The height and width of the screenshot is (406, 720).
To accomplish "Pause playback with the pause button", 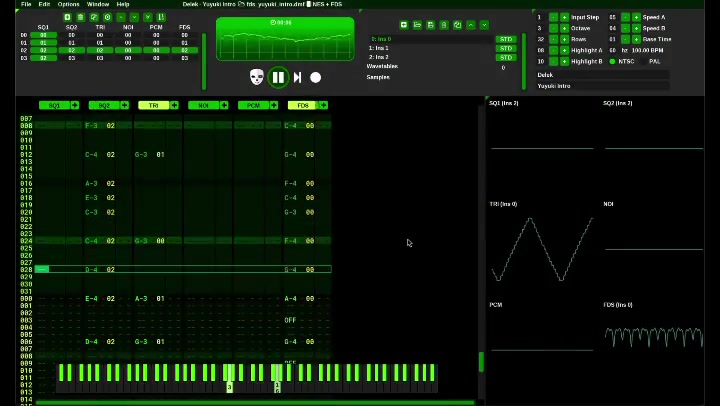I will click(278, 77).
